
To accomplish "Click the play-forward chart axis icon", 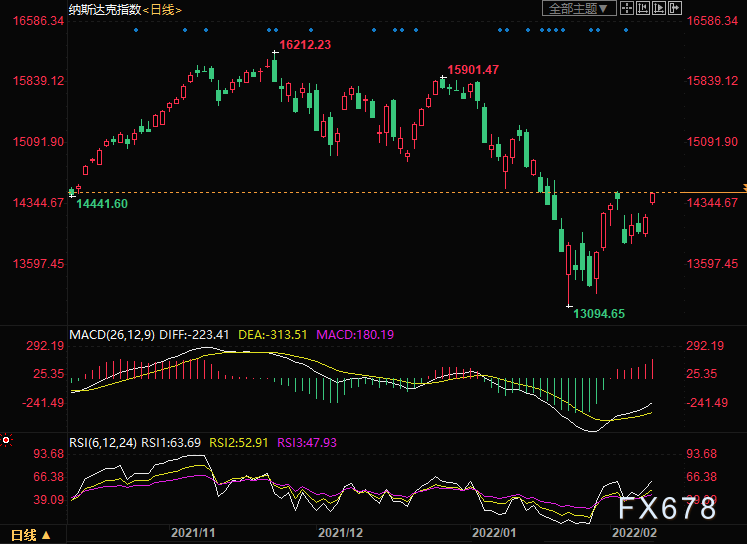I will 659,8.
